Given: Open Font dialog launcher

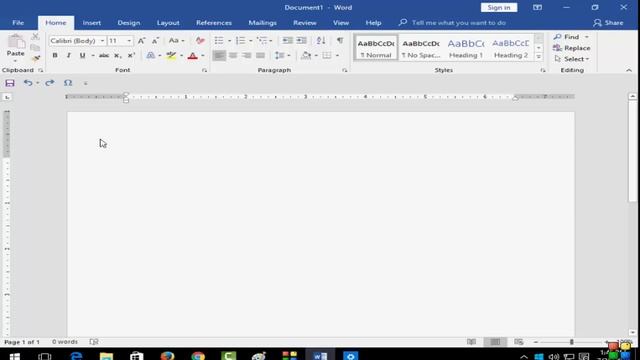Looking at the screenshot, I should 204,71.
